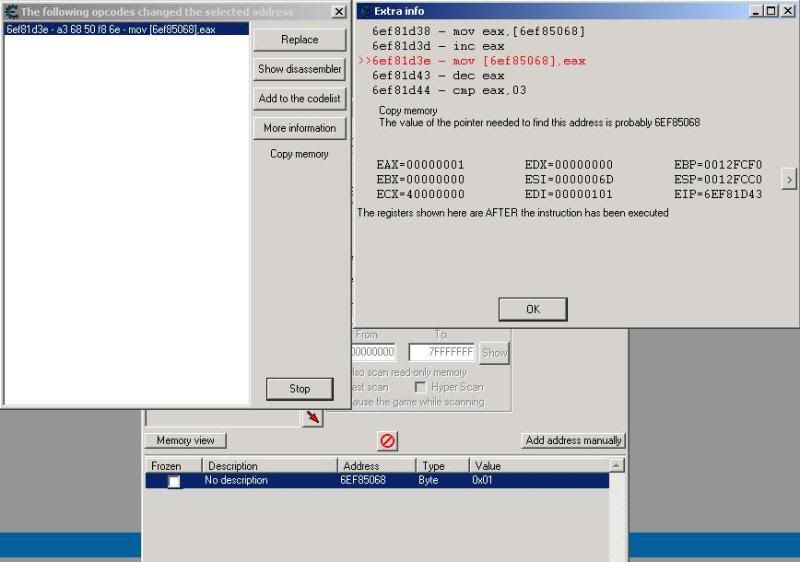Click the red circle-slash delete icon
Viewport: 800px width, 562px height.
(387, 440)
